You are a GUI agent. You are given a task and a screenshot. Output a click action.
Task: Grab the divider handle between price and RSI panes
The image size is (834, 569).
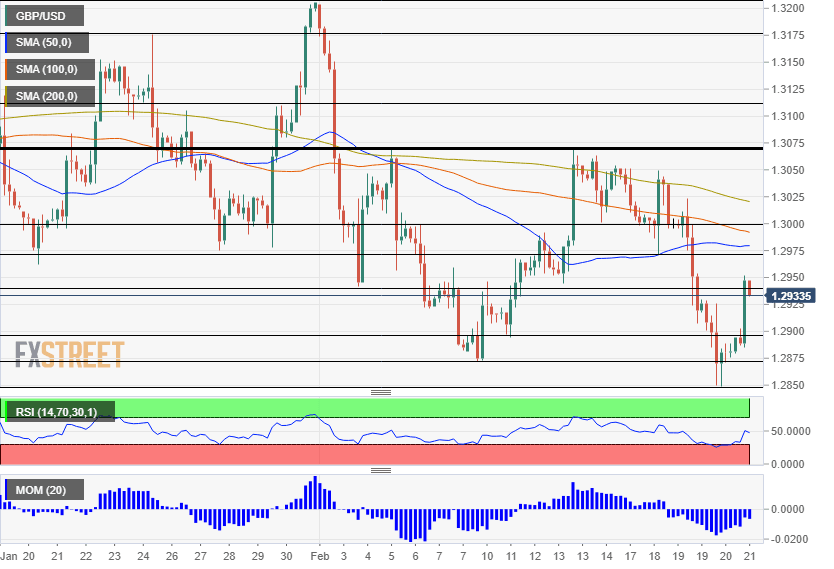point(381,392)
